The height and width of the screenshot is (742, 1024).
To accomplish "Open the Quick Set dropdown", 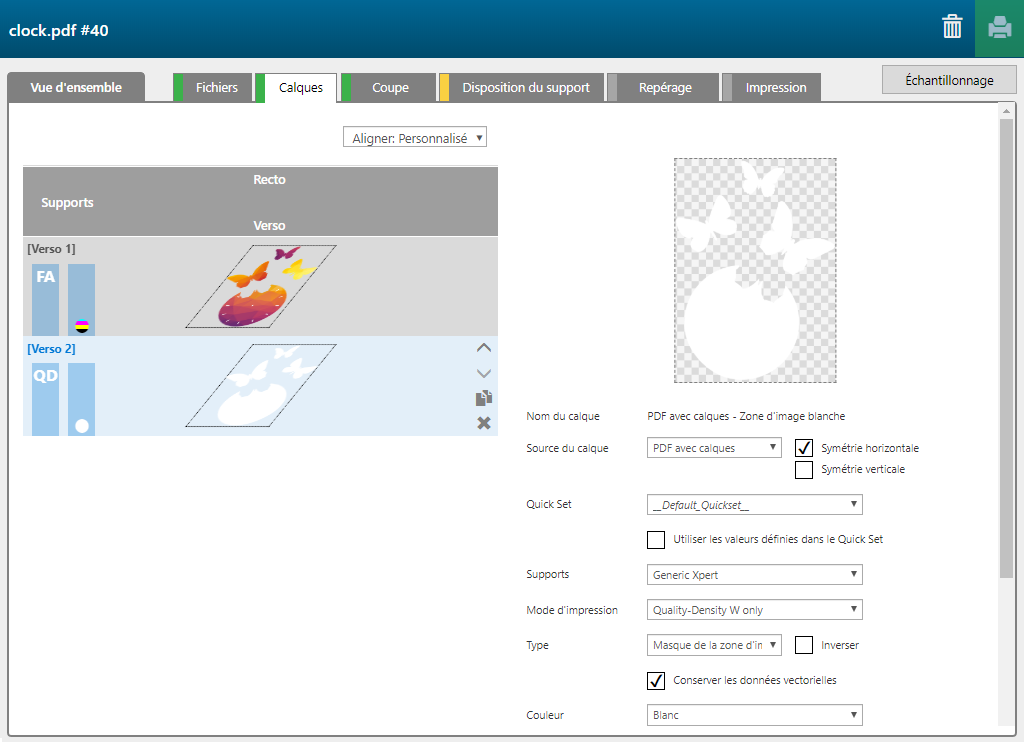I will pos(754,505).
